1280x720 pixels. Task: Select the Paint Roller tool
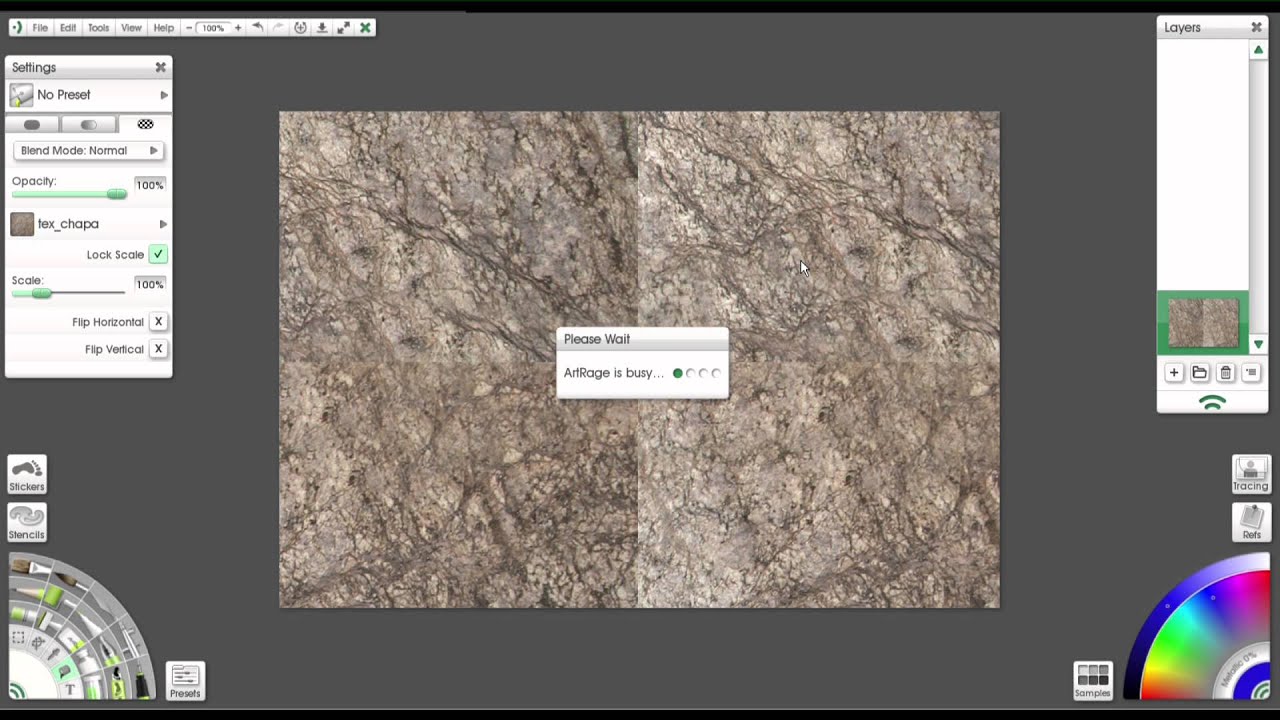(x=48, y=620)
